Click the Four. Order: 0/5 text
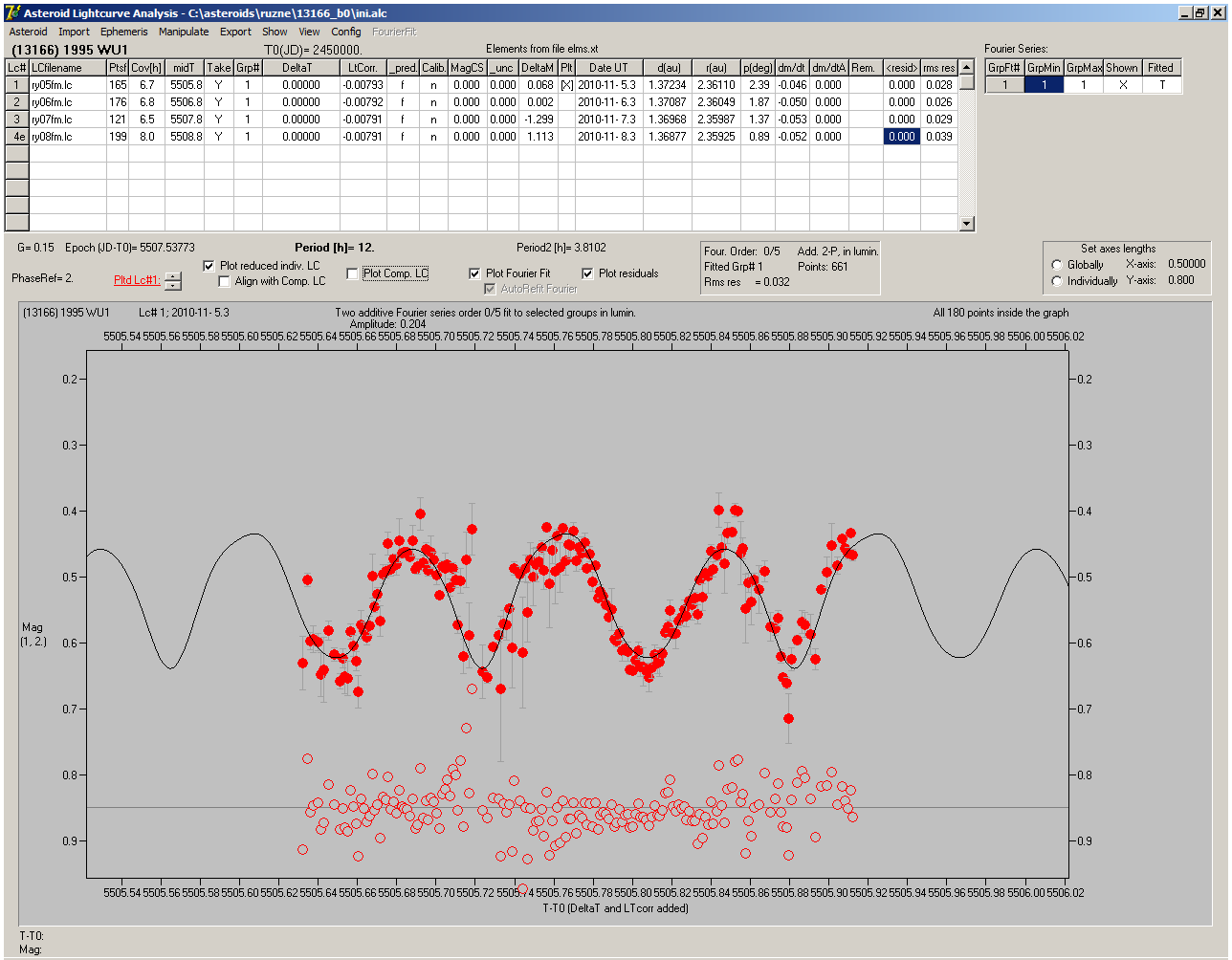 coord(742,251)
